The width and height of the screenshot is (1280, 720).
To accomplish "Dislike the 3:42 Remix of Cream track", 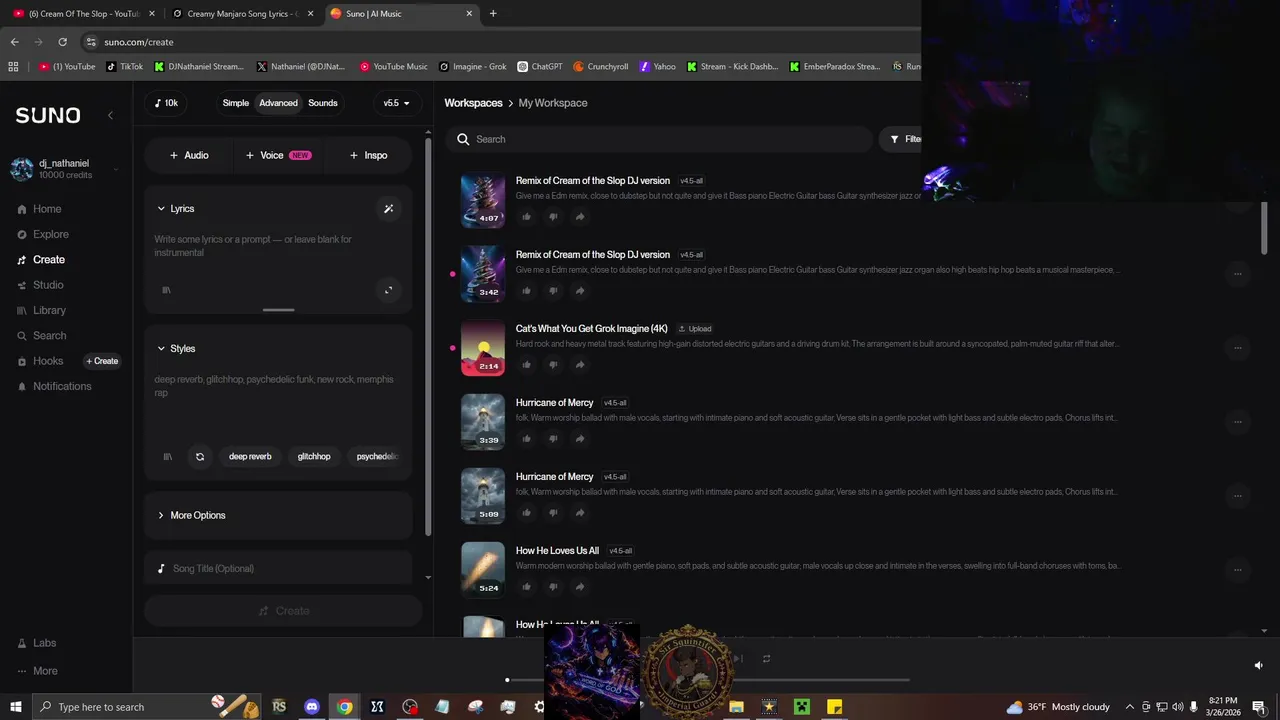I will (553, 291).
